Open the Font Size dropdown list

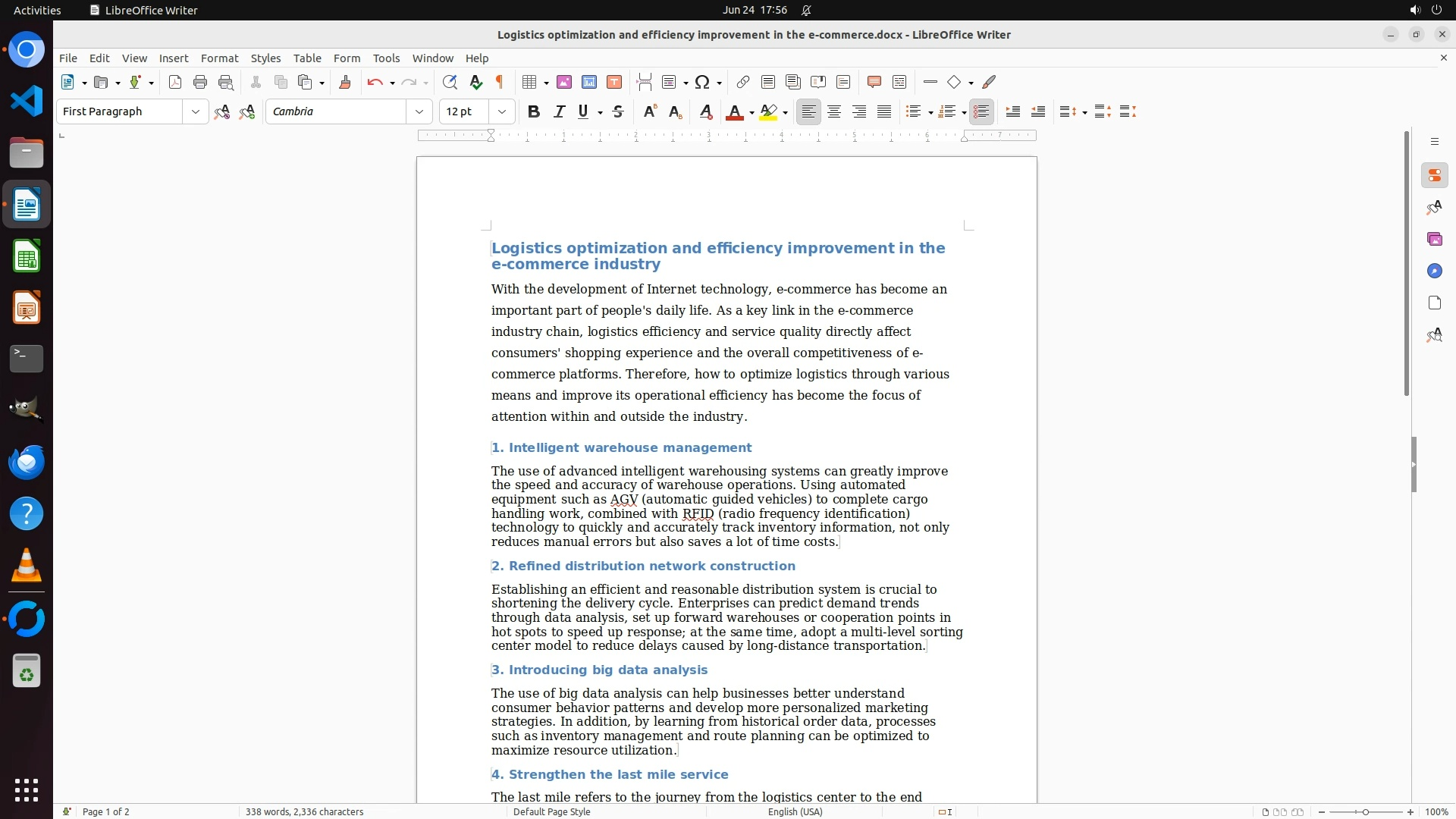click(x=501, y=112)
